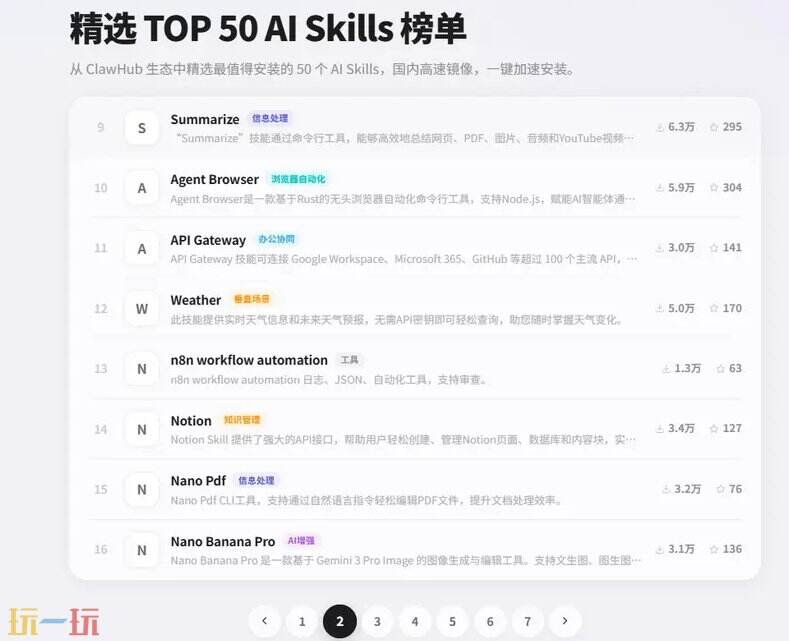Open n8n workflow automation title
Screen dimensions: 789x641
point(249,360)
